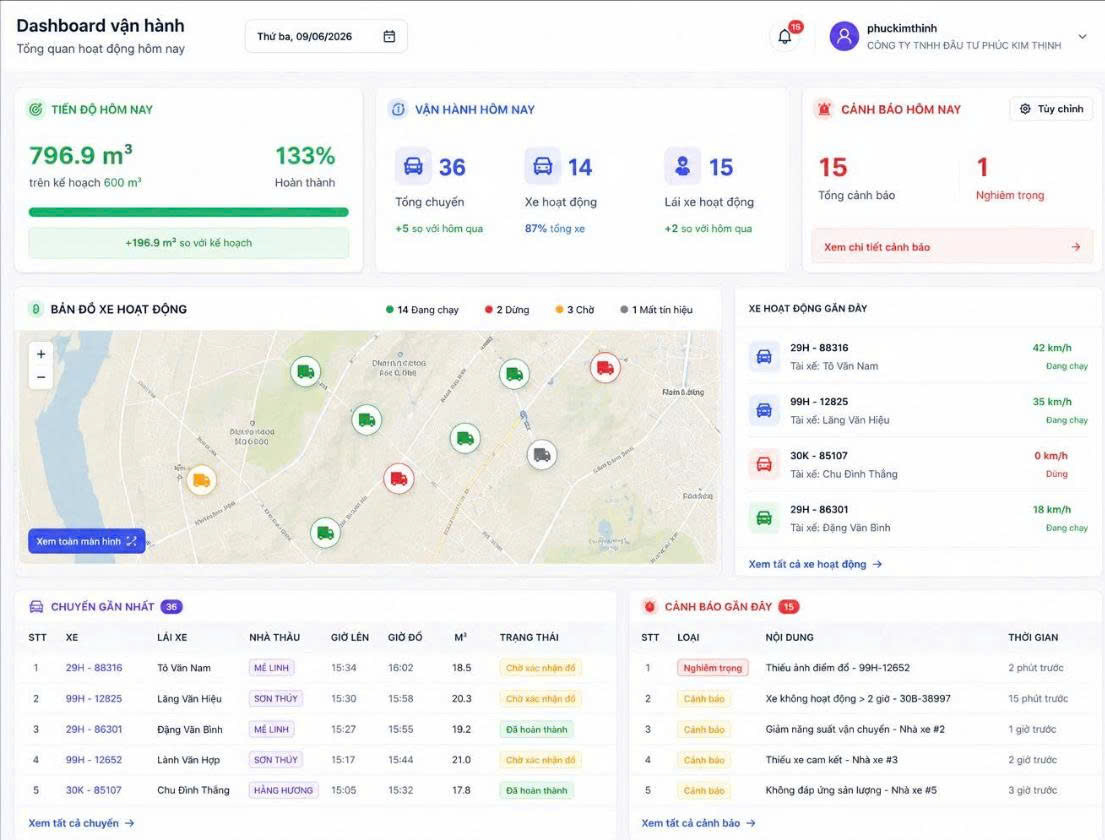Click the calendar icon in date field
Image resolution: width=1105 pixels, height=840 pixels.
pos(389,36)
